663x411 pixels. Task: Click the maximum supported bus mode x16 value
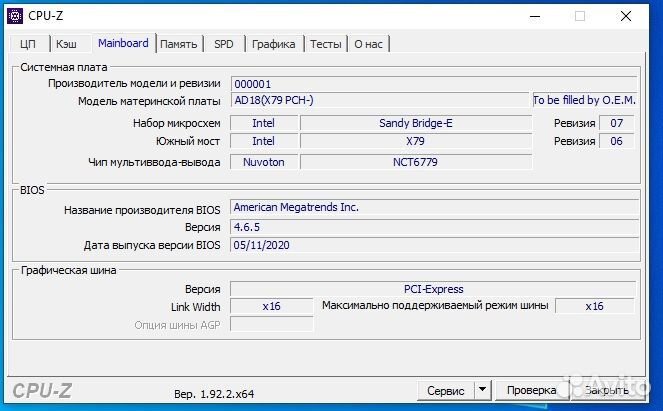(x=595, y=306)
